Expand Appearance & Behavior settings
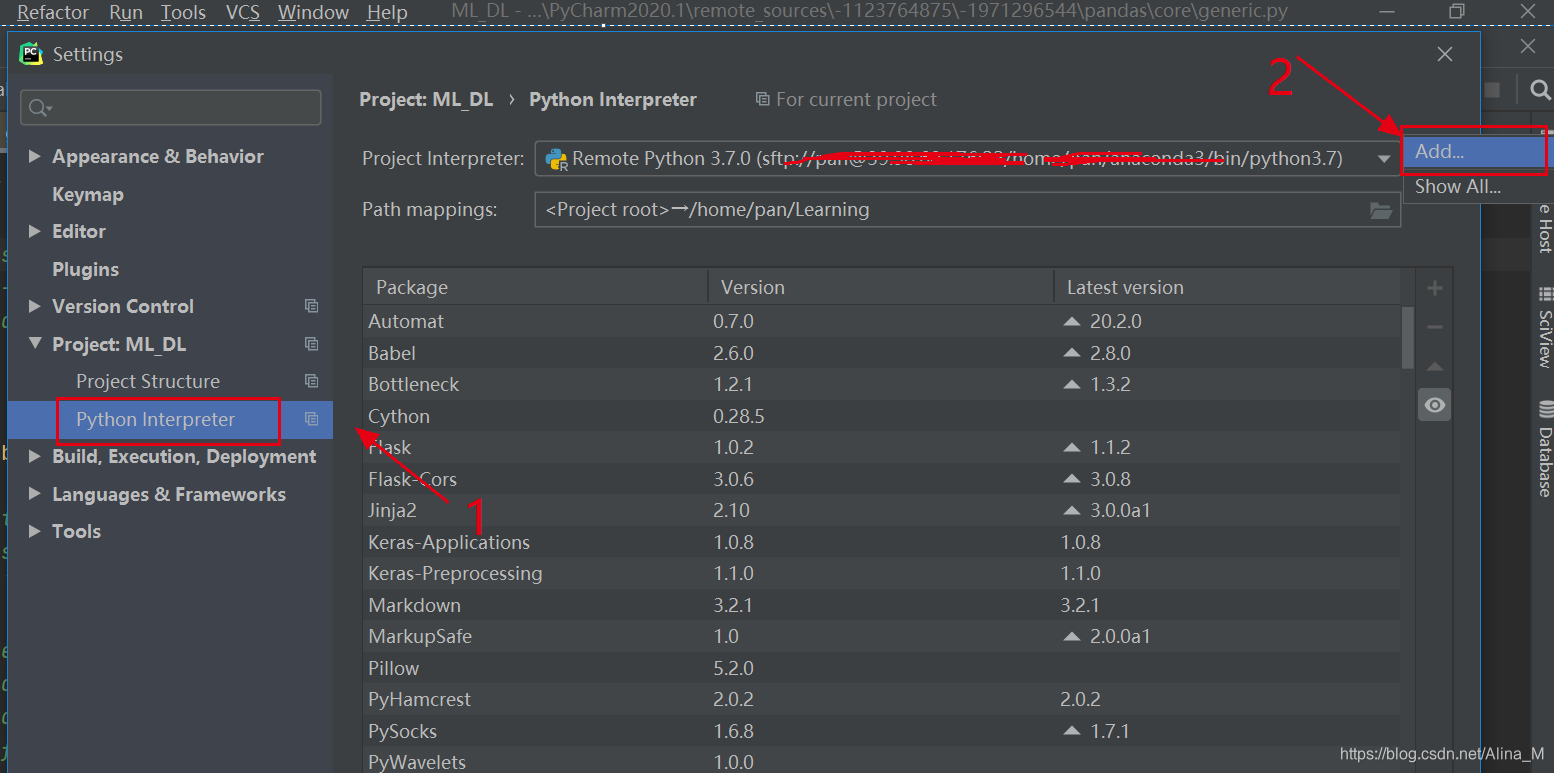 pos(35,156)
